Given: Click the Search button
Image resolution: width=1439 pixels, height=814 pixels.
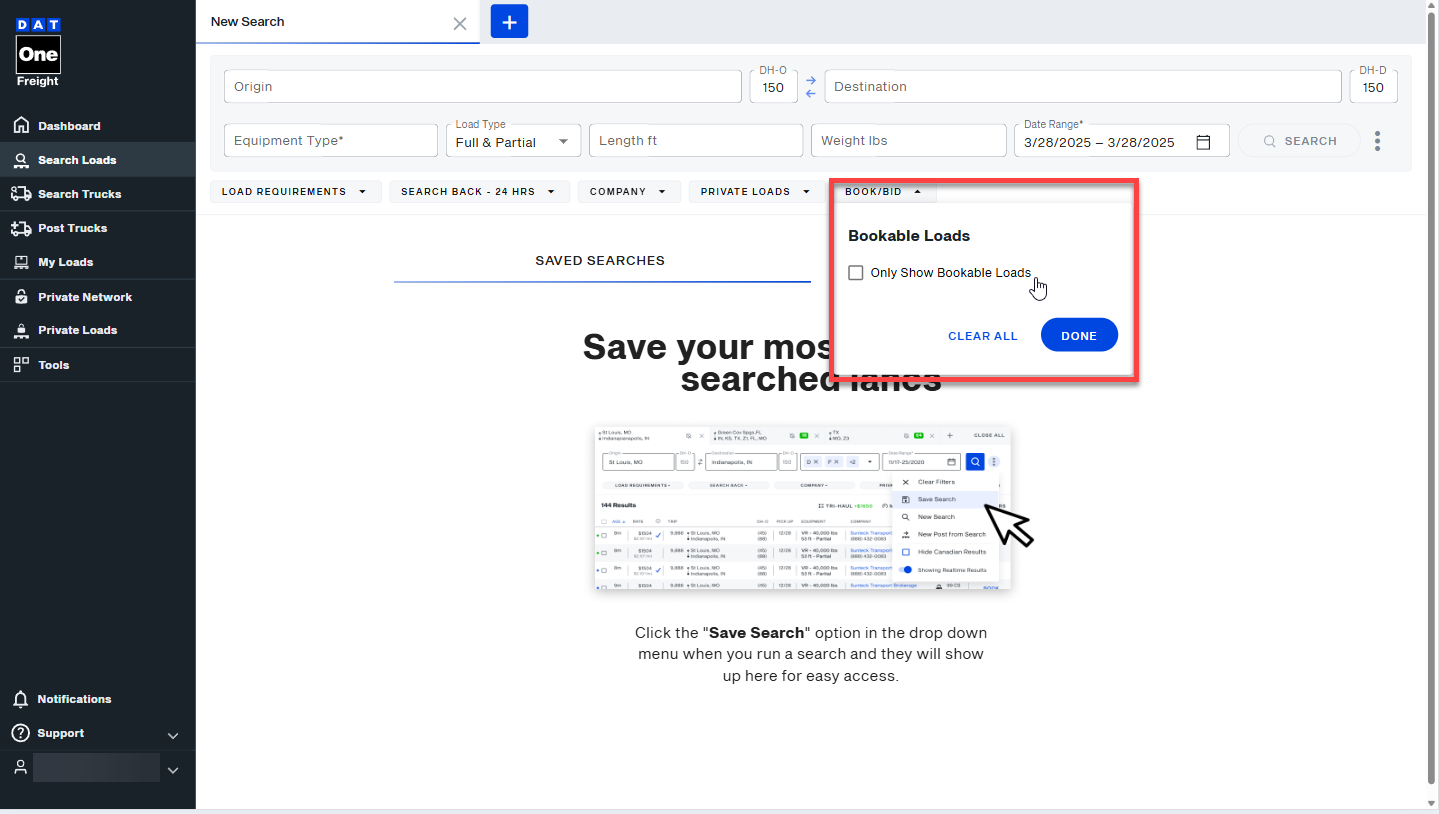Looking at the screenshot, I should (x=1299, y=141).
